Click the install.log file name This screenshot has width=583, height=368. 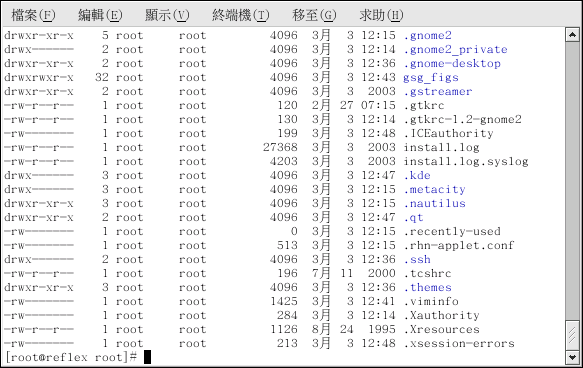click(441, 148)
